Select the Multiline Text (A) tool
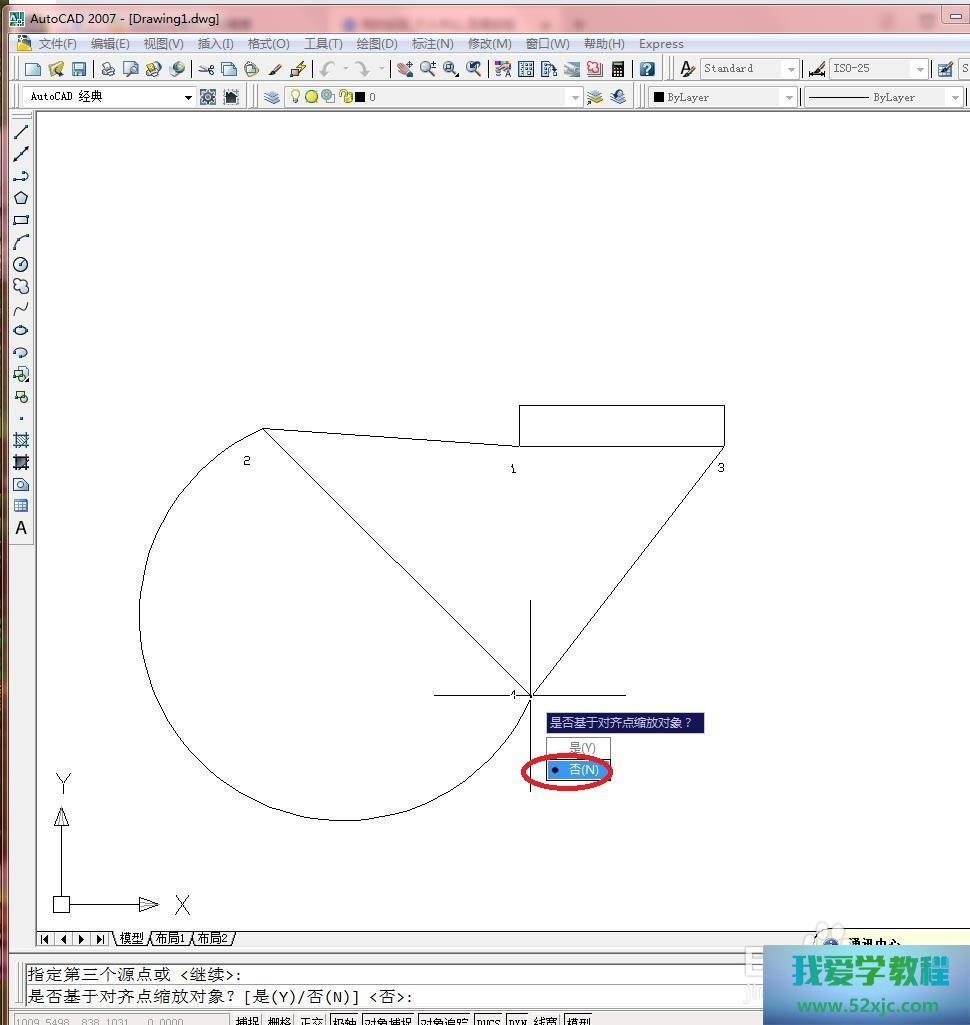The height and width of the screenshot is (1025, 970). tap(21, 528)
